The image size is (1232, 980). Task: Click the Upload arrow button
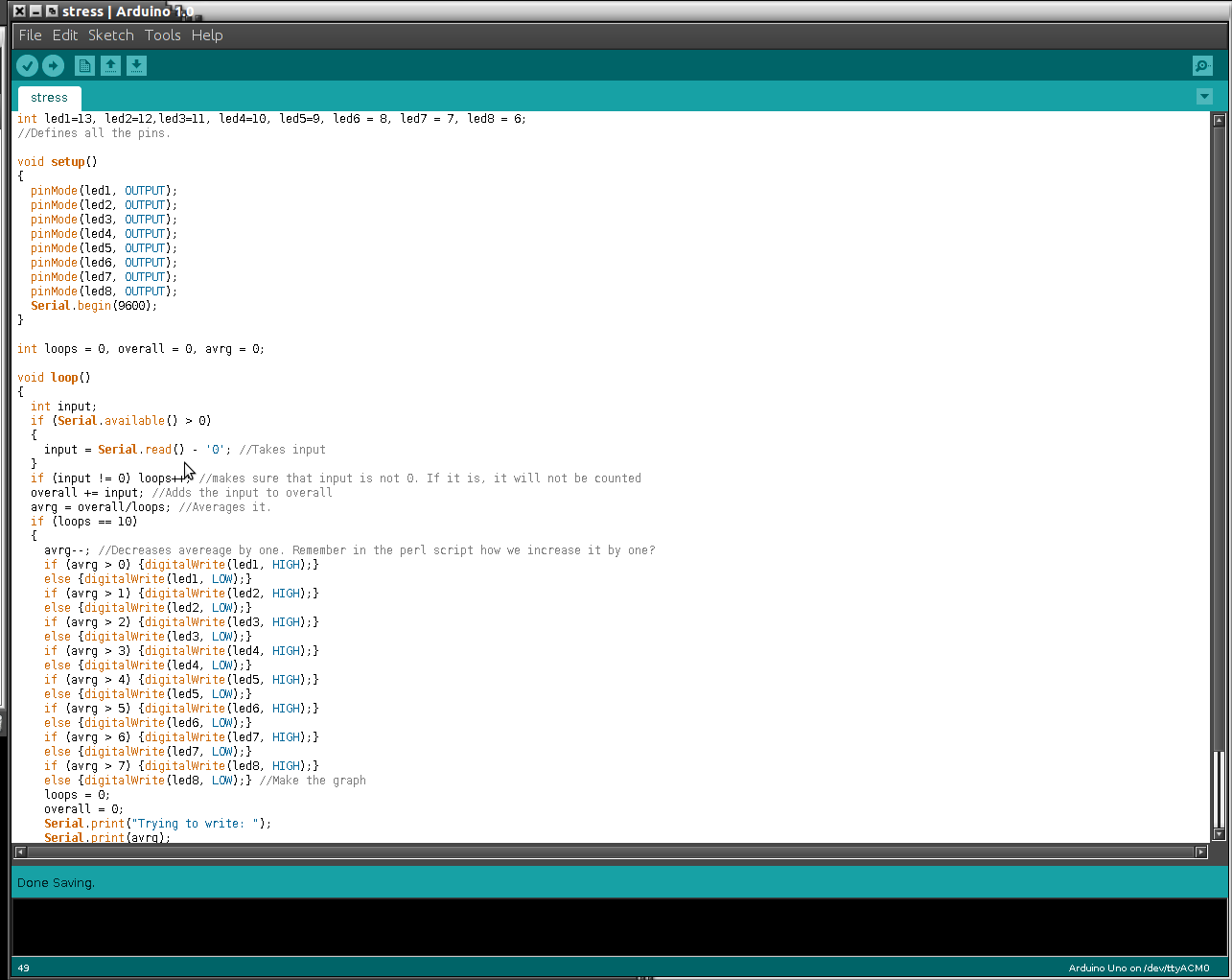point(54,65)
